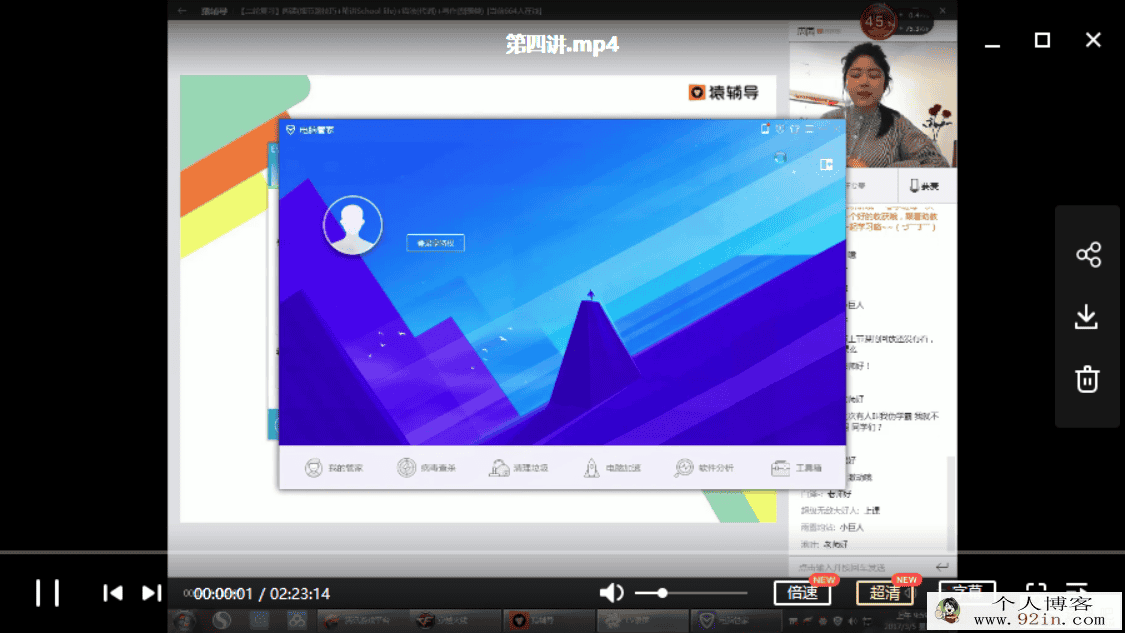
Task: Click the square panel icon below the PC manager title bar
Action: (x=827, y=164)
